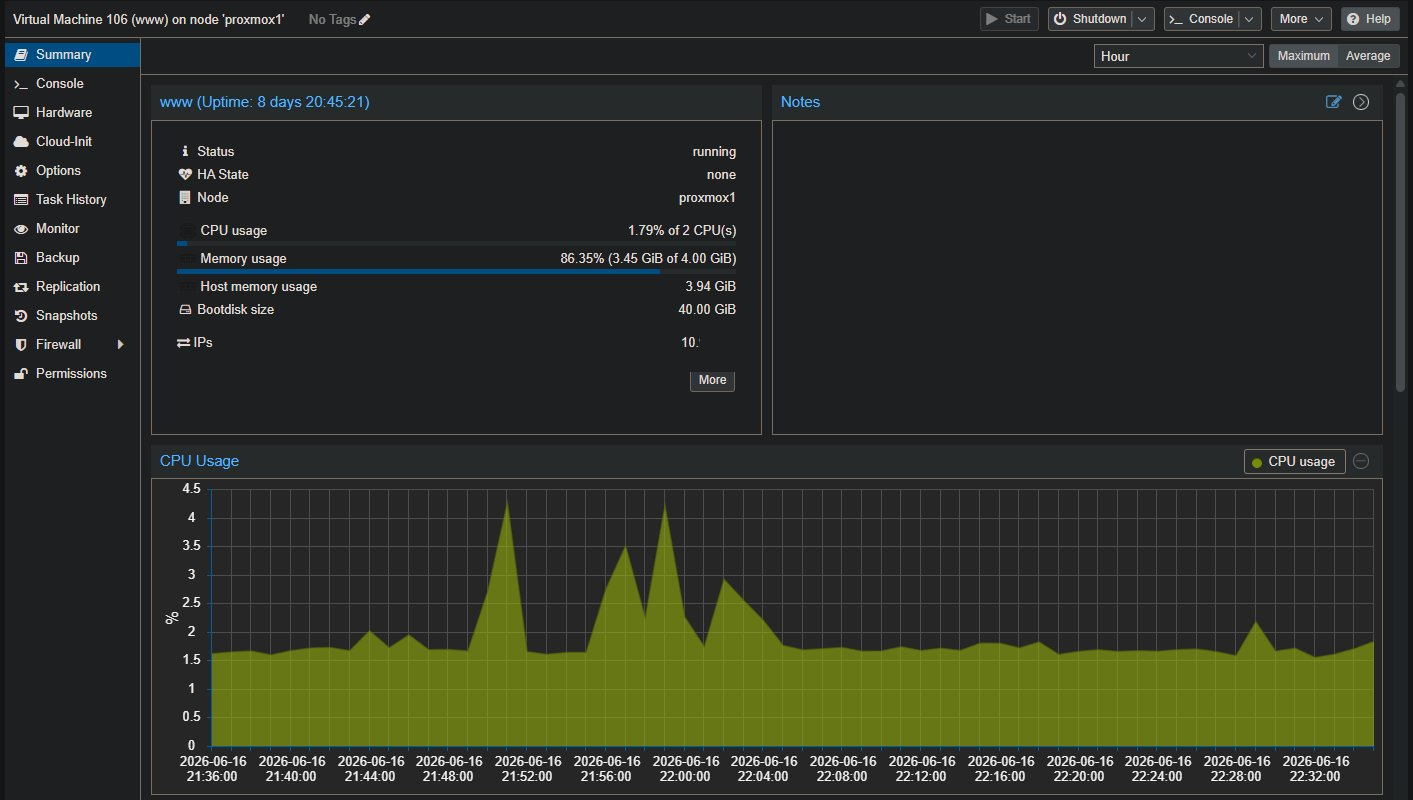Click the Snapshots history icon

click(21, 316)
